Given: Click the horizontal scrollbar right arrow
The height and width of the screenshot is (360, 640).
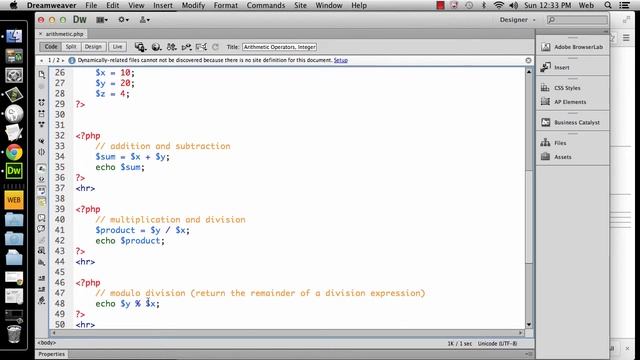Looking at the screenshot, I should 521,333.
